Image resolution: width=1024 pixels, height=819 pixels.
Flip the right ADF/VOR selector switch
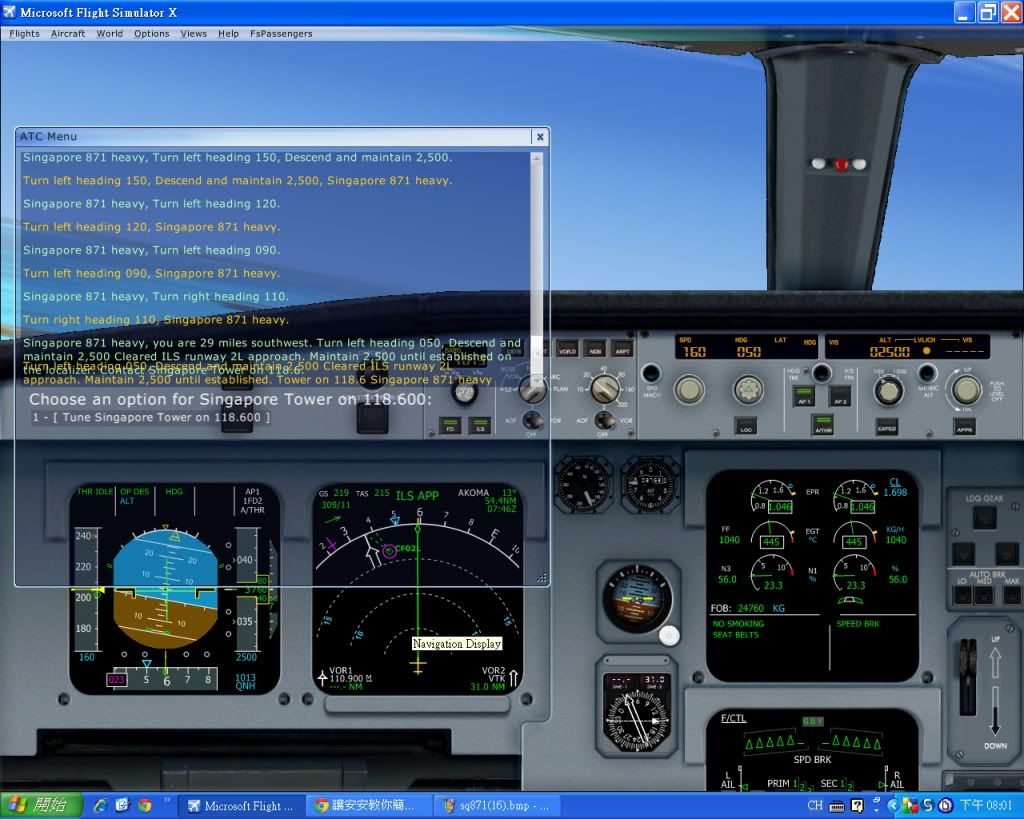point(605,419)
